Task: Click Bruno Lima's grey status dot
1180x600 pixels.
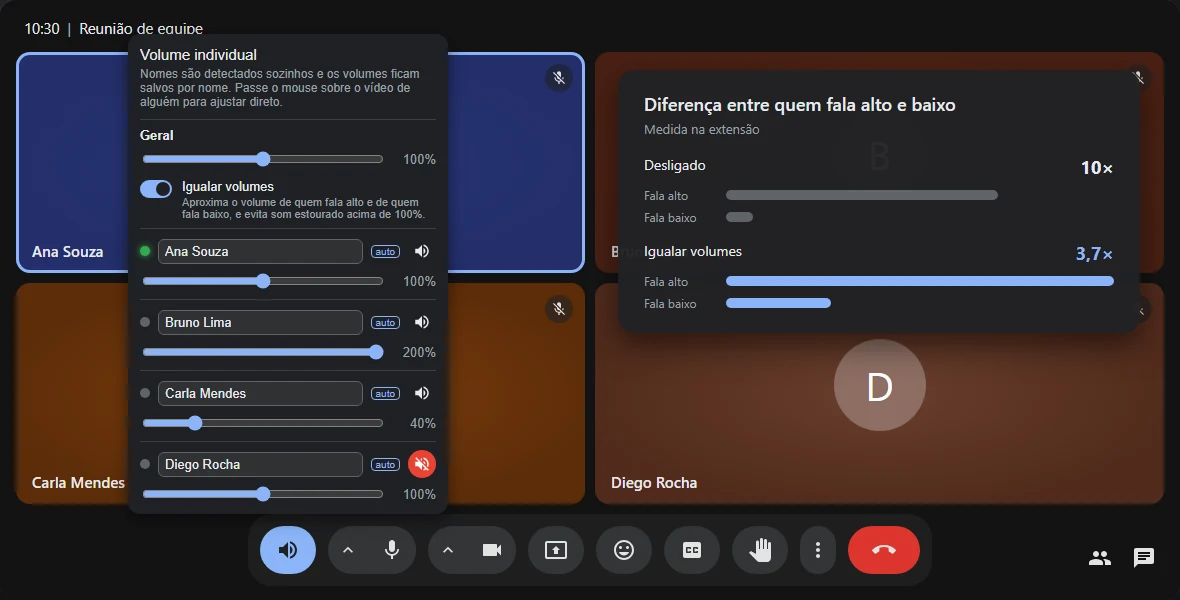Action: (x=145, y=322)
